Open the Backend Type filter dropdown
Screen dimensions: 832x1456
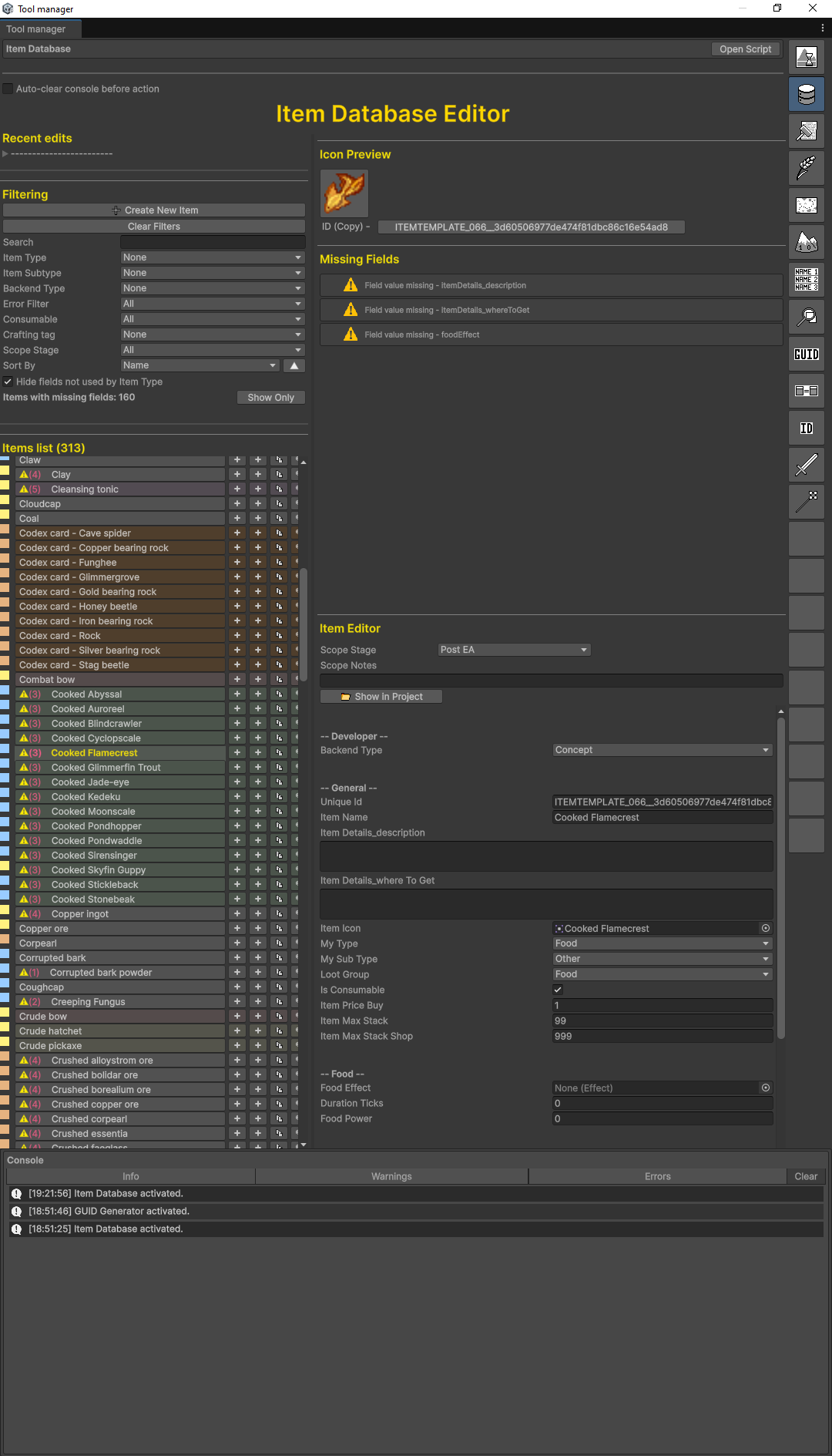(213, 288)
